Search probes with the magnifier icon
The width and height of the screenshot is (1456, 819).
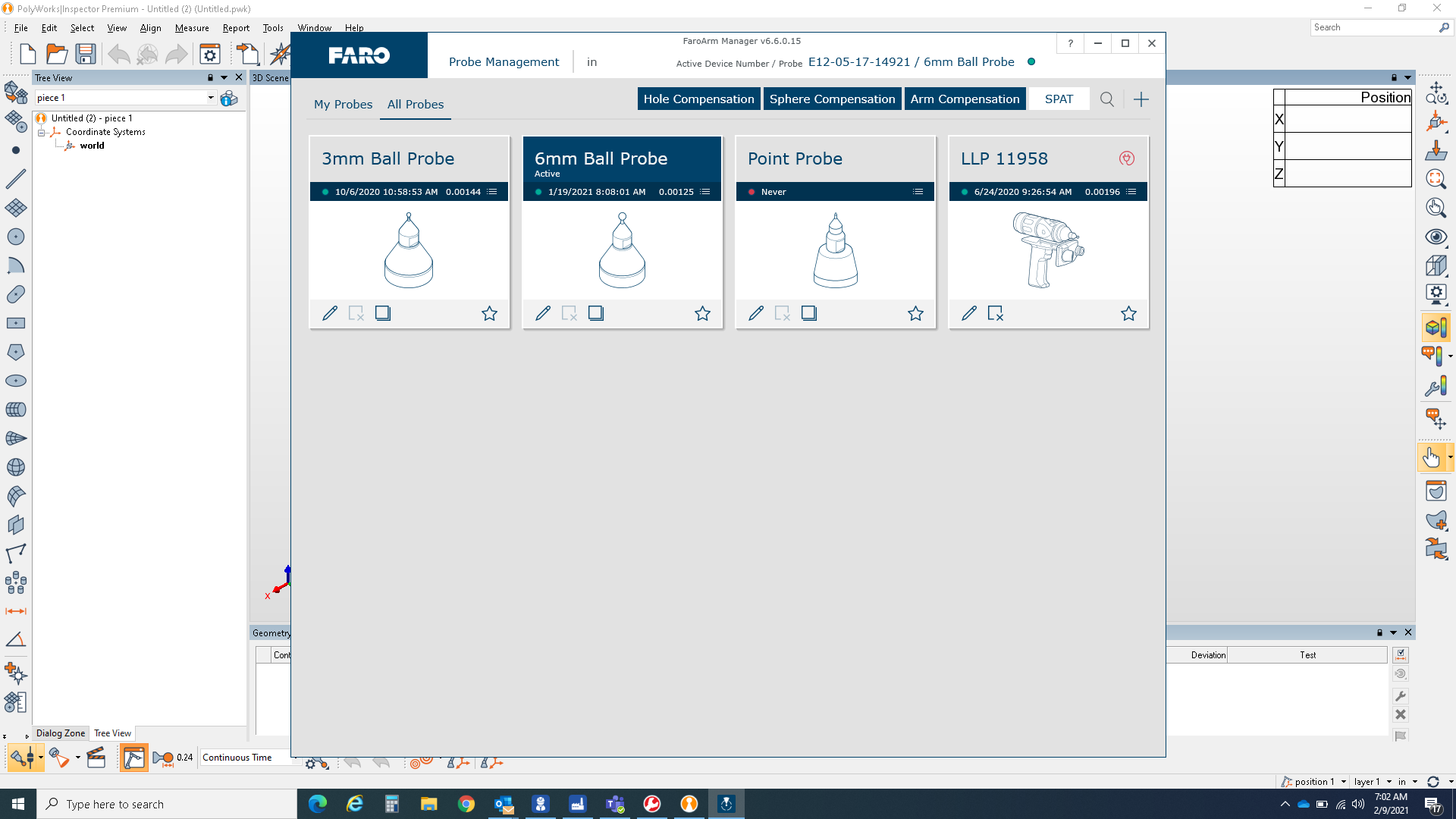1107,99
